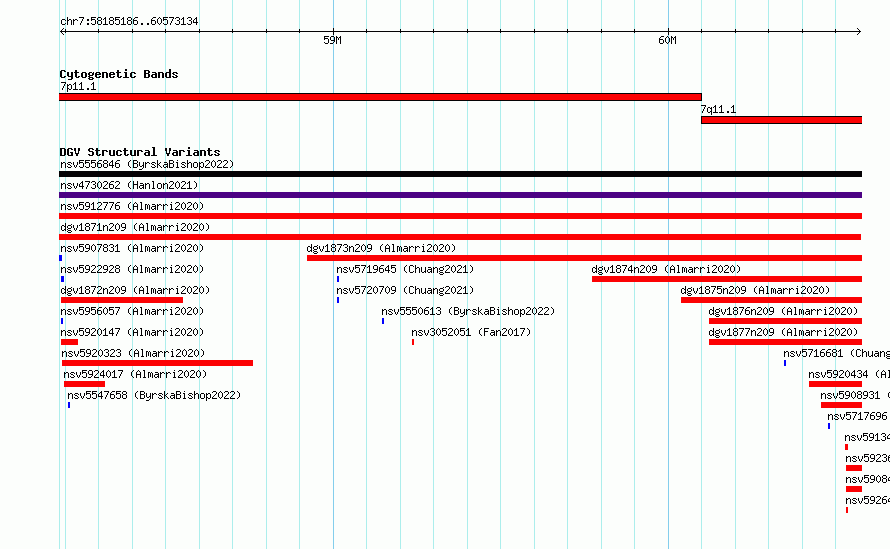Click the DGV Structural Variants track title
The height and width of the screenshot is (549, 890).
(140, 152)
